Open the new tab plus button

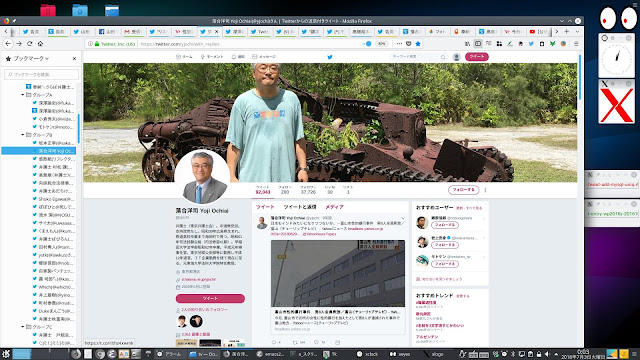click(x=567, y=31)
